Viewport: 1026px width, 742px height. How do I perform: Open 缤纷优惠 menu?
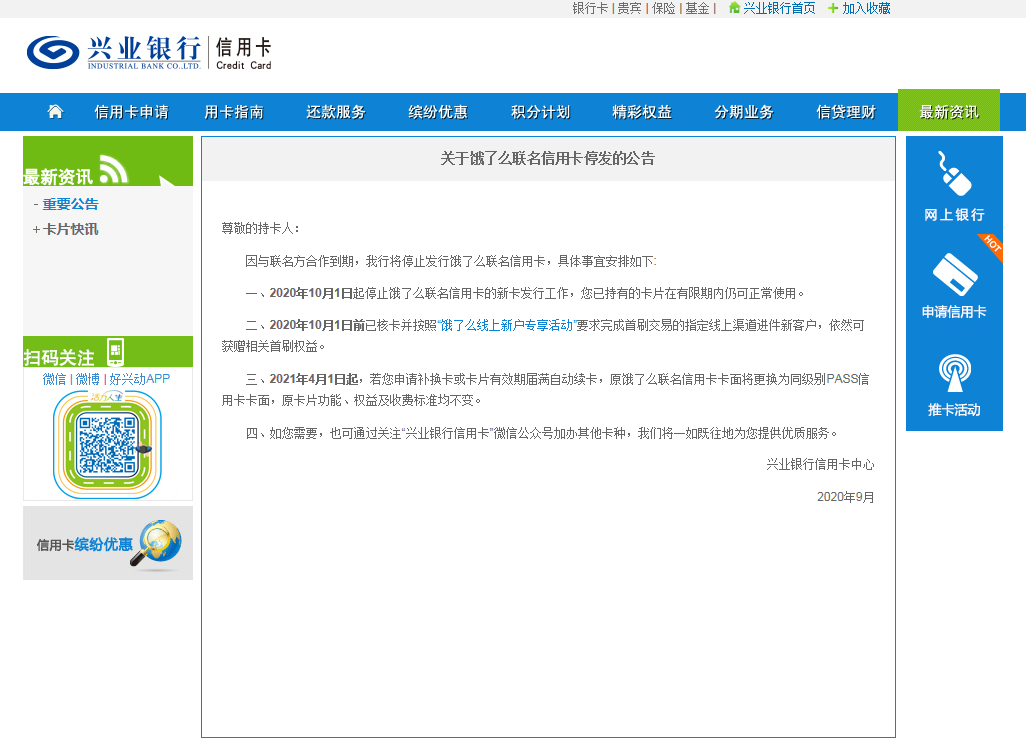[438, 112]
